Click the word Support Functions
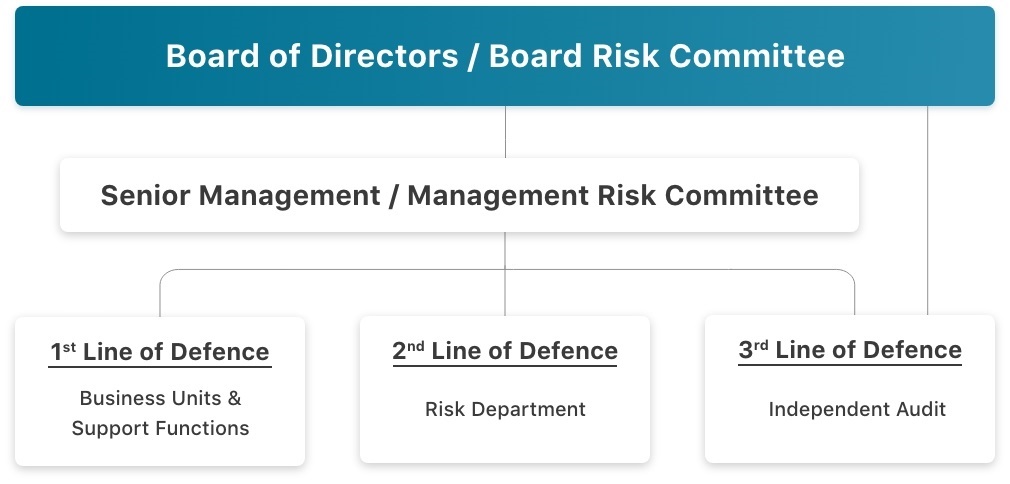Image resolution: width=1010 pixels, height=484 pixels. 160,428
